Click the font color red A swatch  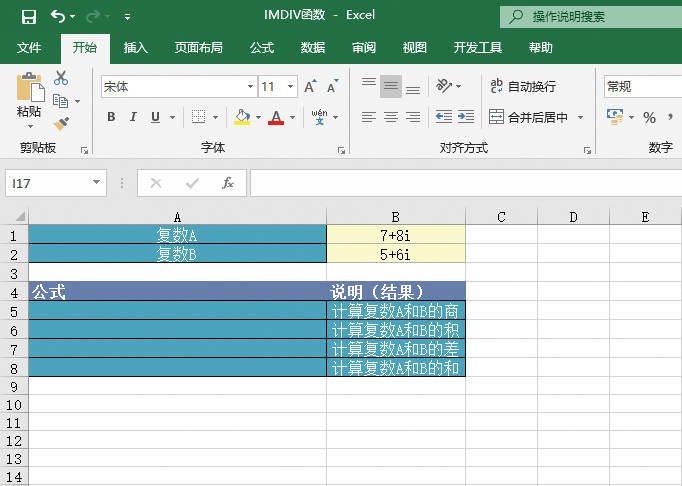pyautogui.click(x=276, y=118)
